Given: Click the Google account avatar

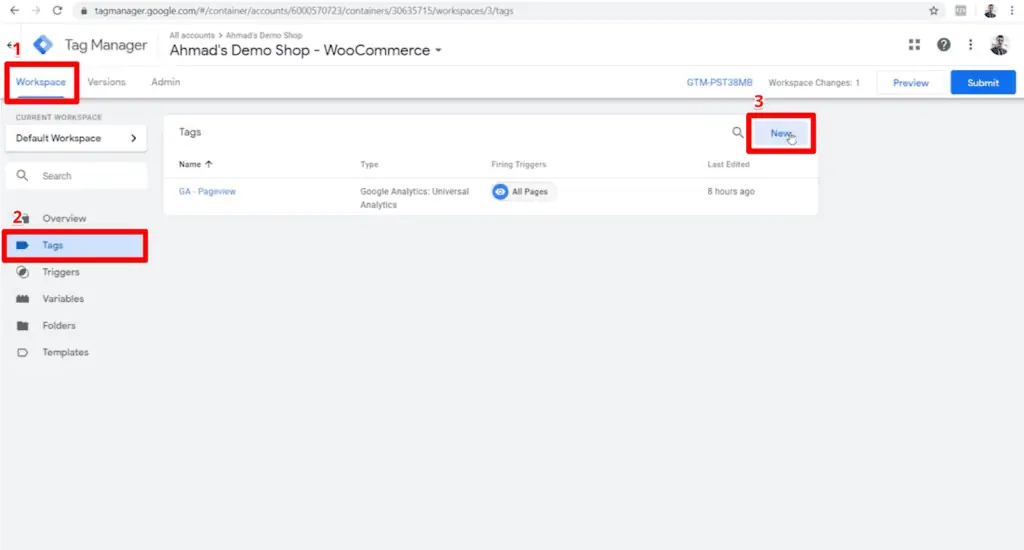Looking at the screenshot, I should [x=999, y=44].
